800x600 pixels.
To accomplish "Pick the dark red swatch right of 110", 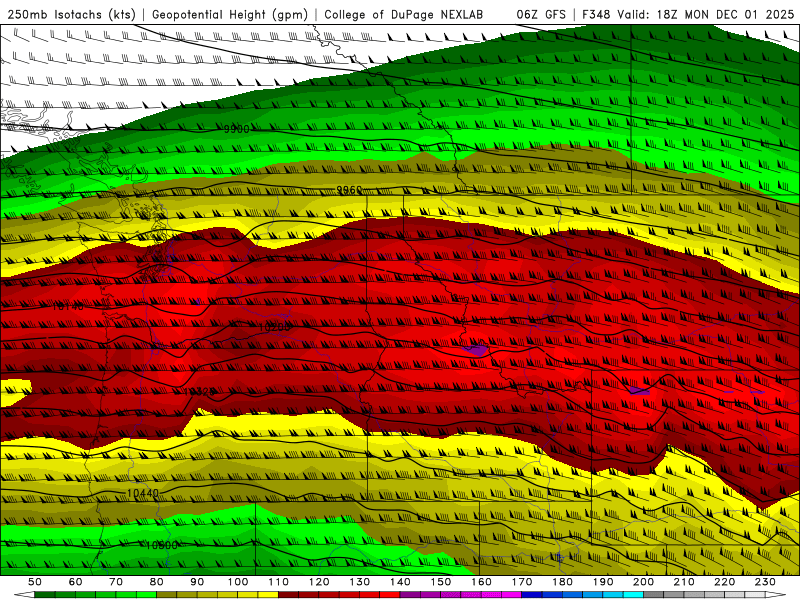I will [x=288, y=594].
